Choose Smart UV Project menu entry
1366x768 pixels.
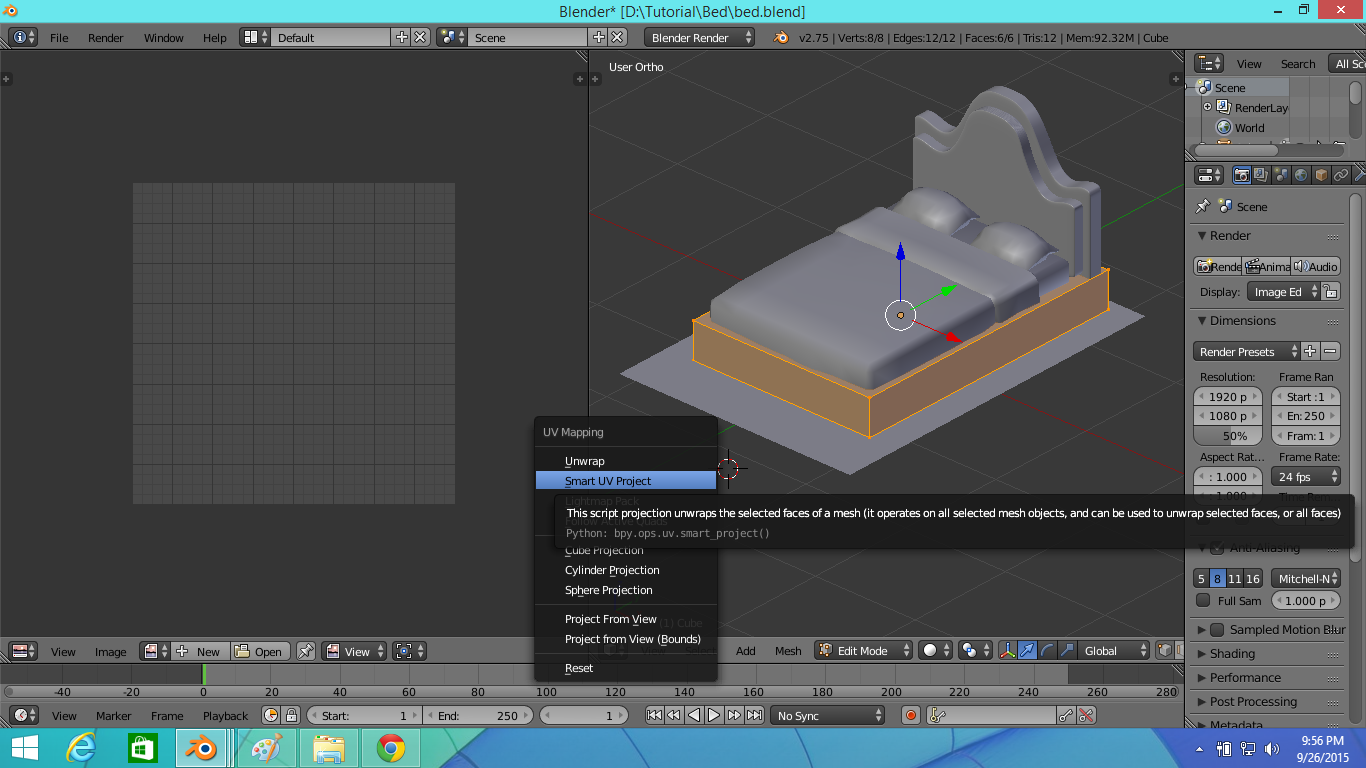[626, 481]
